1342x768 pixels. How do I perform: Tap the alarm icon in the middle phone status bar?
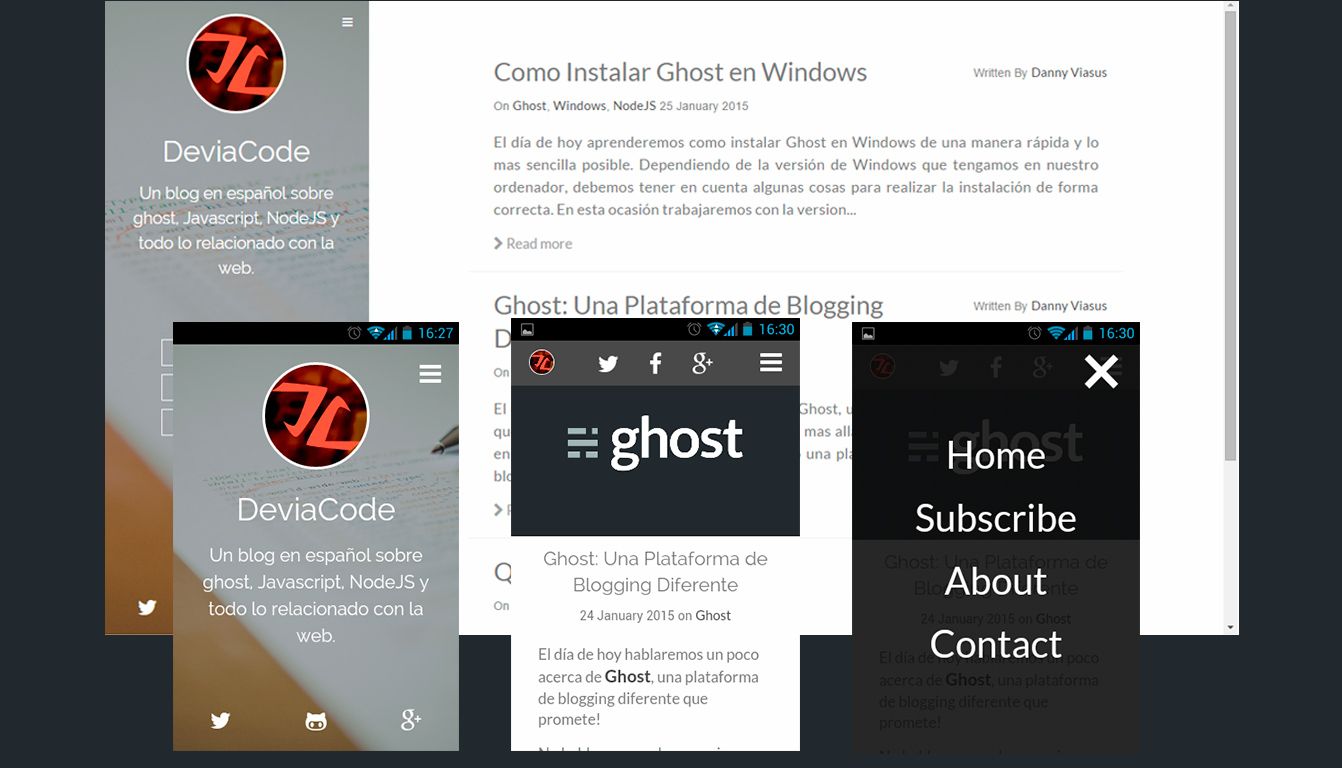(694, 329)
